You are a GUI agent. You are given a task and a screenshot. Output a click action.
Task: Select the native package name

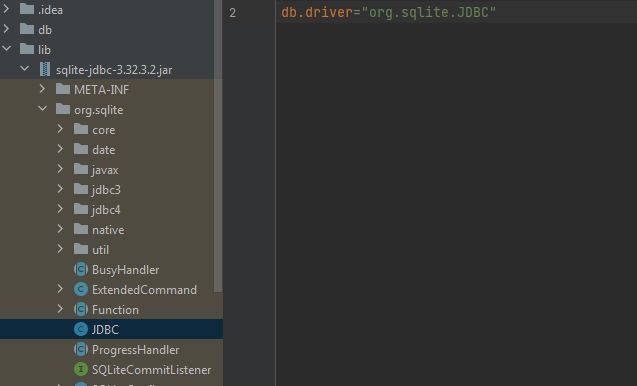(108, 230)
